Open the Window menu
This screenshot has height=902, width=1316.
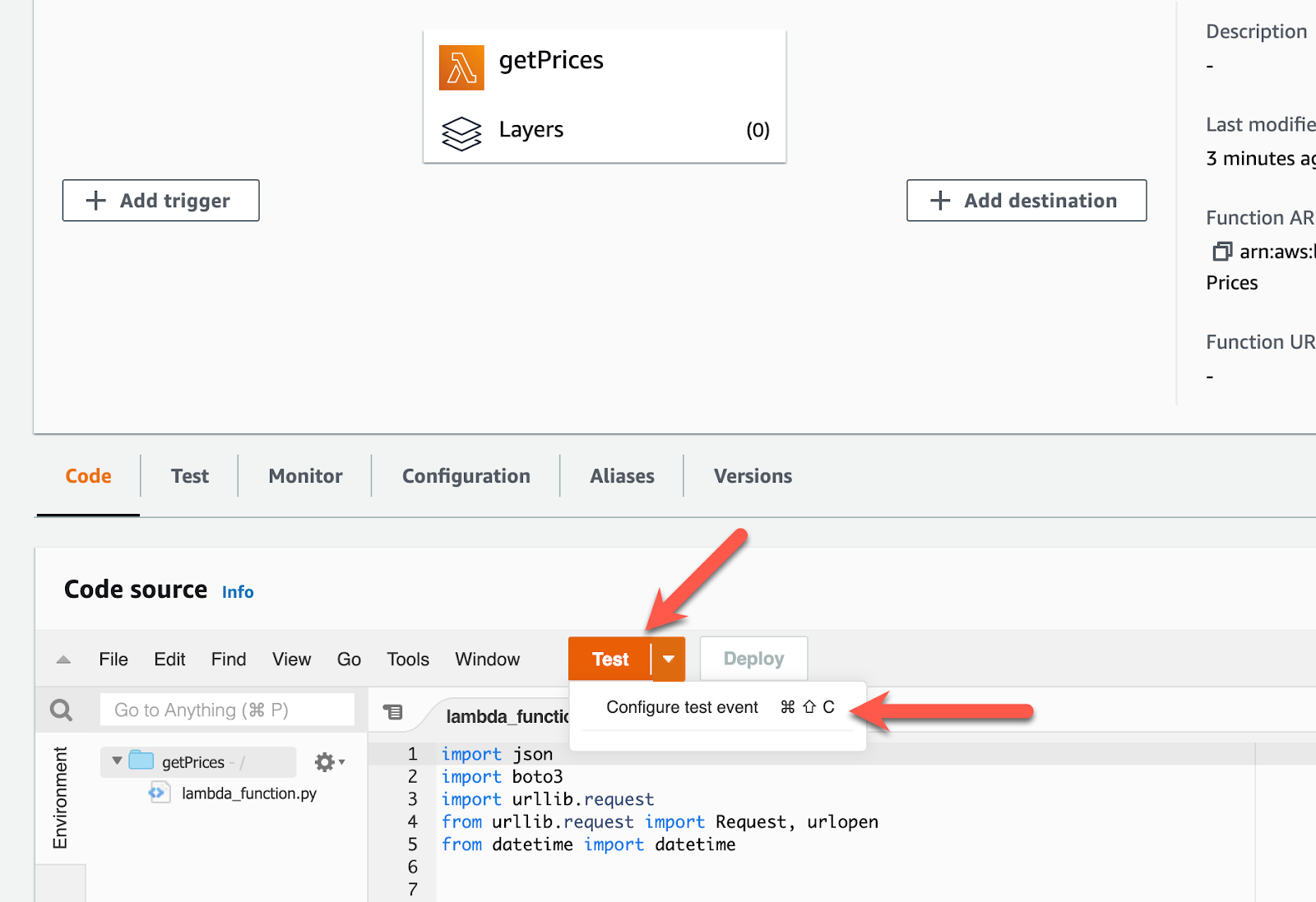click(x=488, y=659)
